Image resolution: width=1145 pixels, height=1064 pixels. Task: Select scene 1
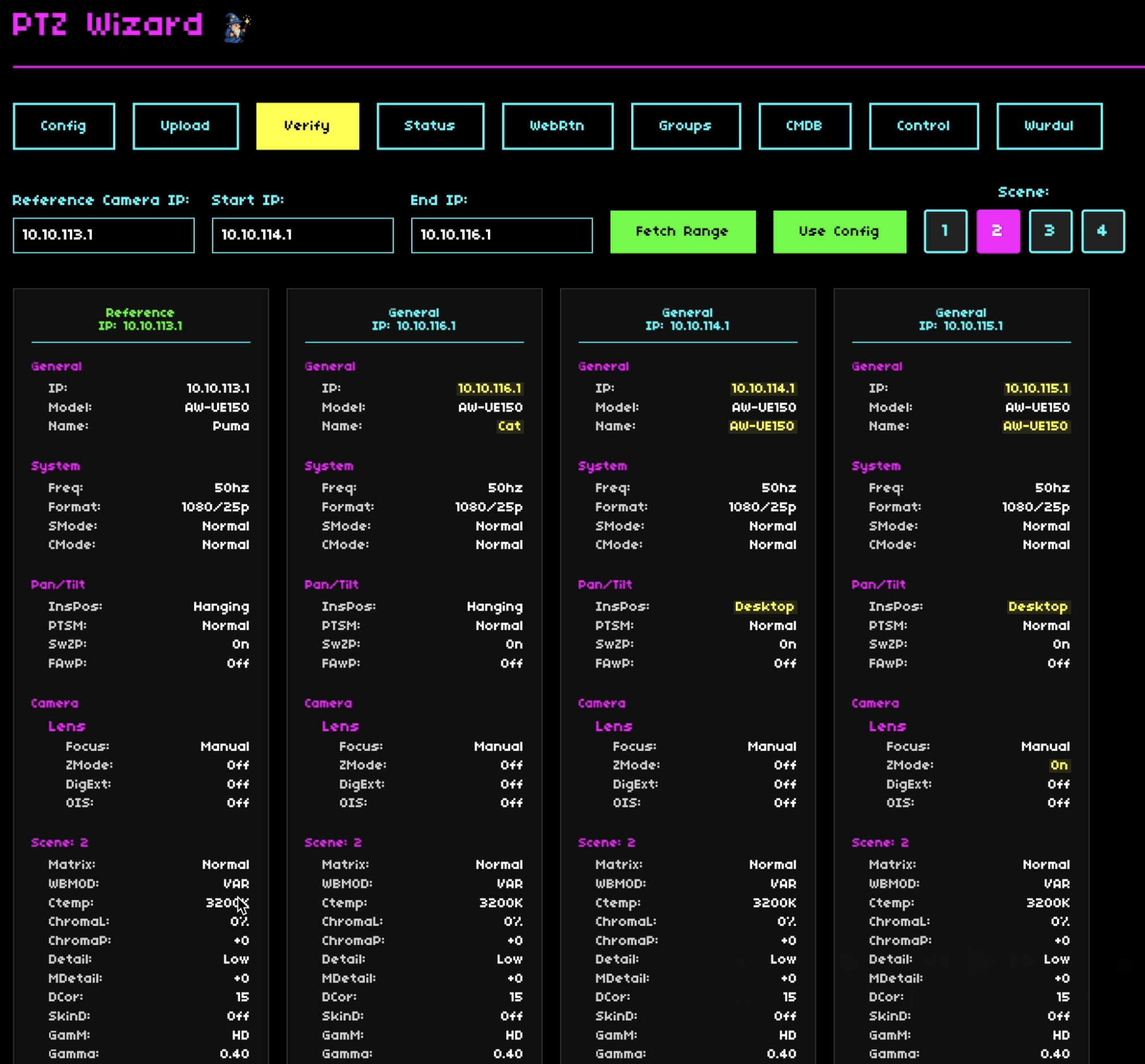tap(946, 232)
